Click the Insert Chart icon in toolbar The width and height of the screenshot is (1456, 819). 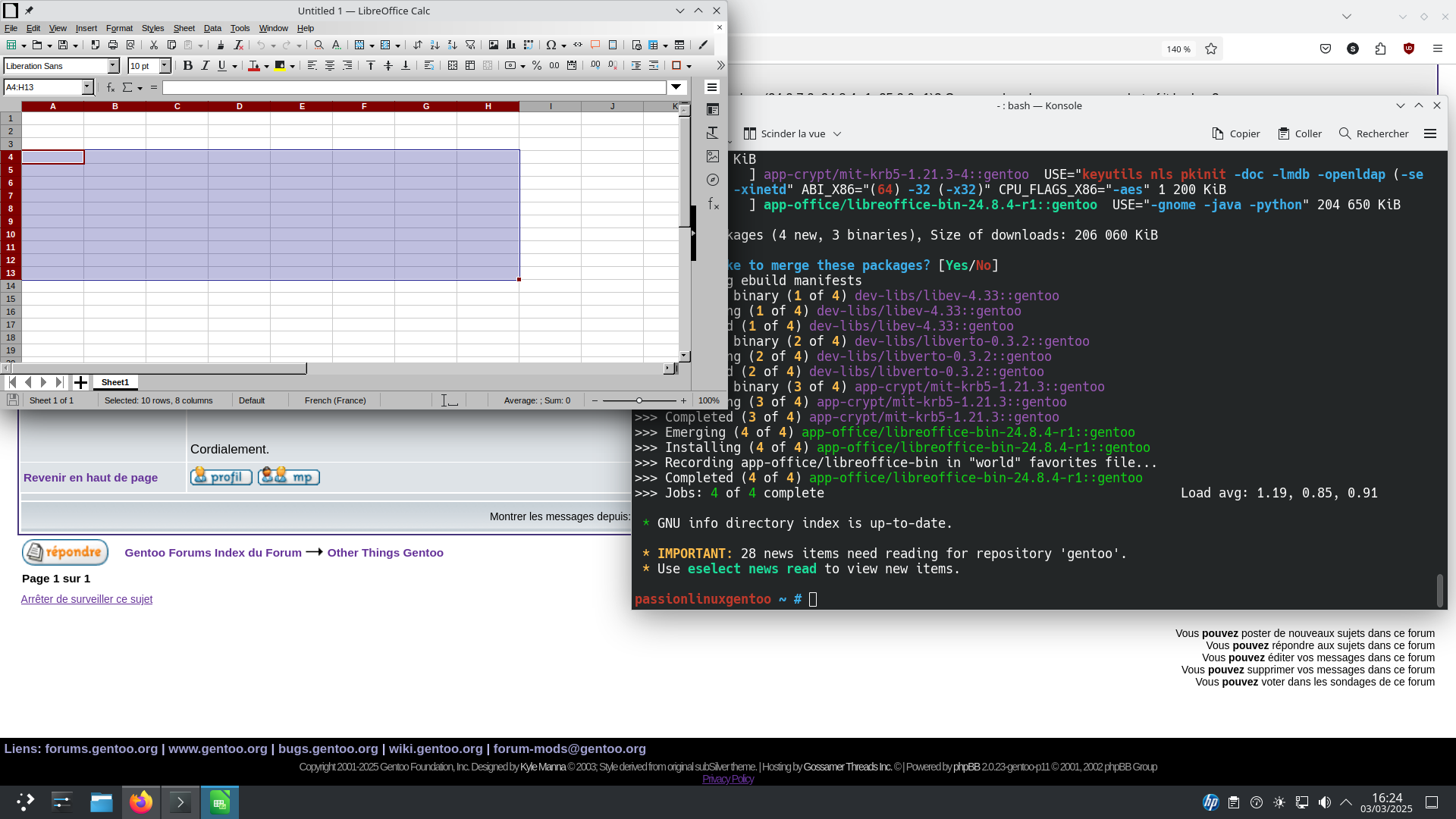511,45
